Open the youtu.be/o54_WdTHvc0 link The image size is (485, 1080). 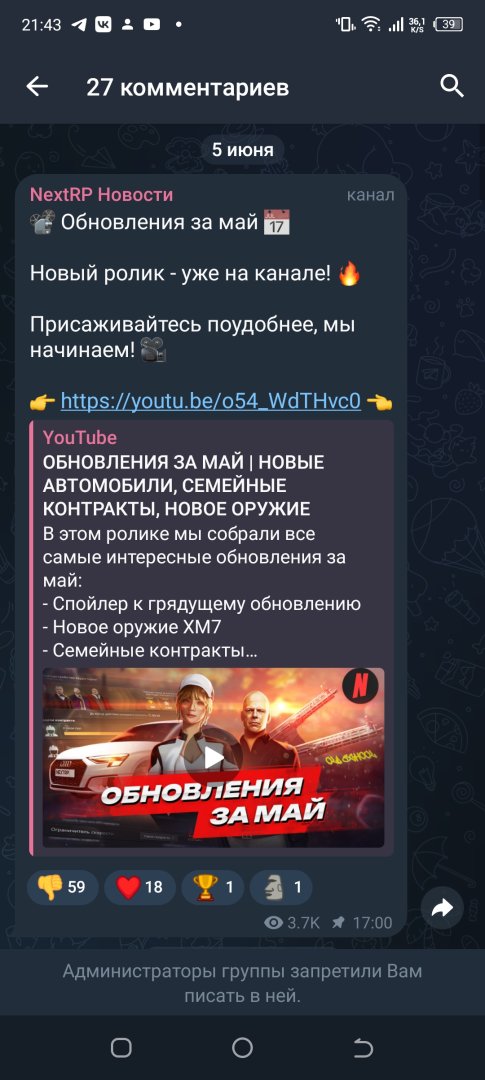pyautogui.click(x=211, y=400)
